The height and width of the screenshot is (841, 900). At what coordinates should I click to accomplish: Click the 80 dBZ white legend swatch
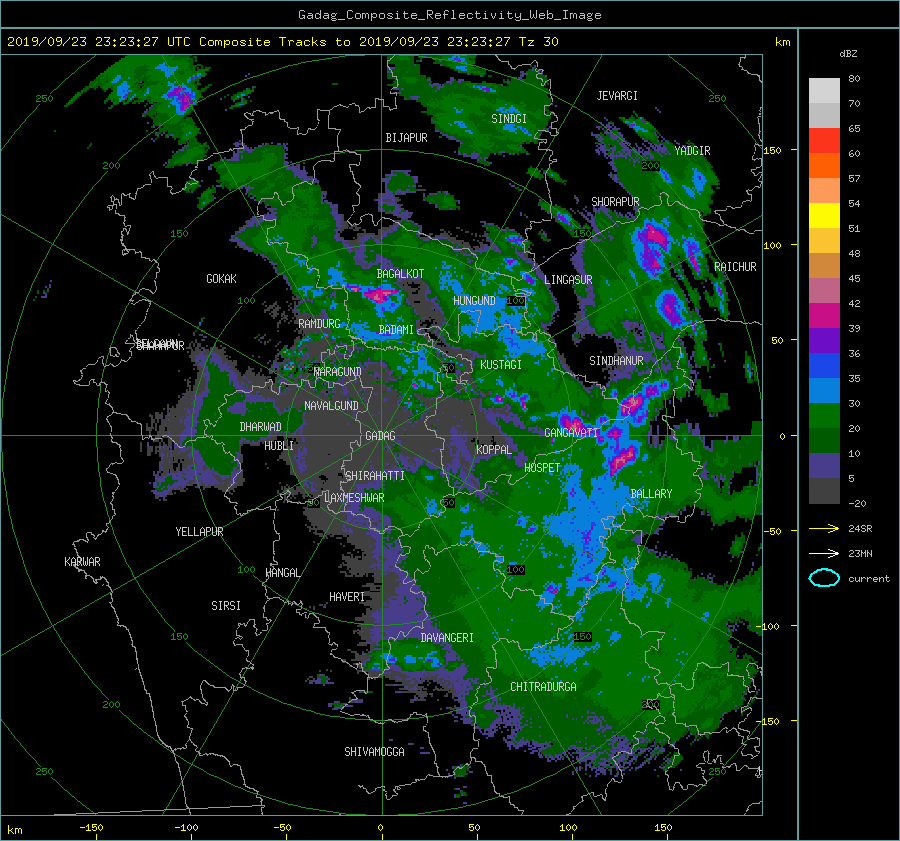click(x=824, y=90)
